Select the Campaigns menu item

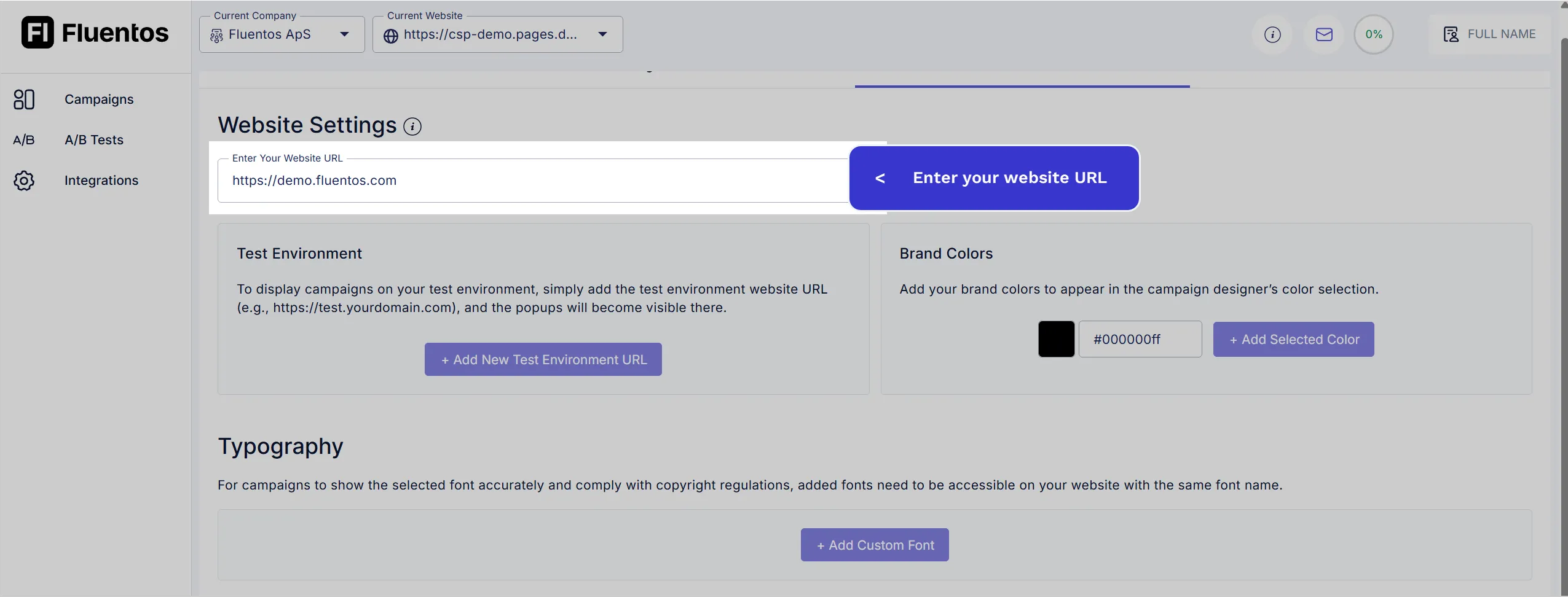(98, 99)
